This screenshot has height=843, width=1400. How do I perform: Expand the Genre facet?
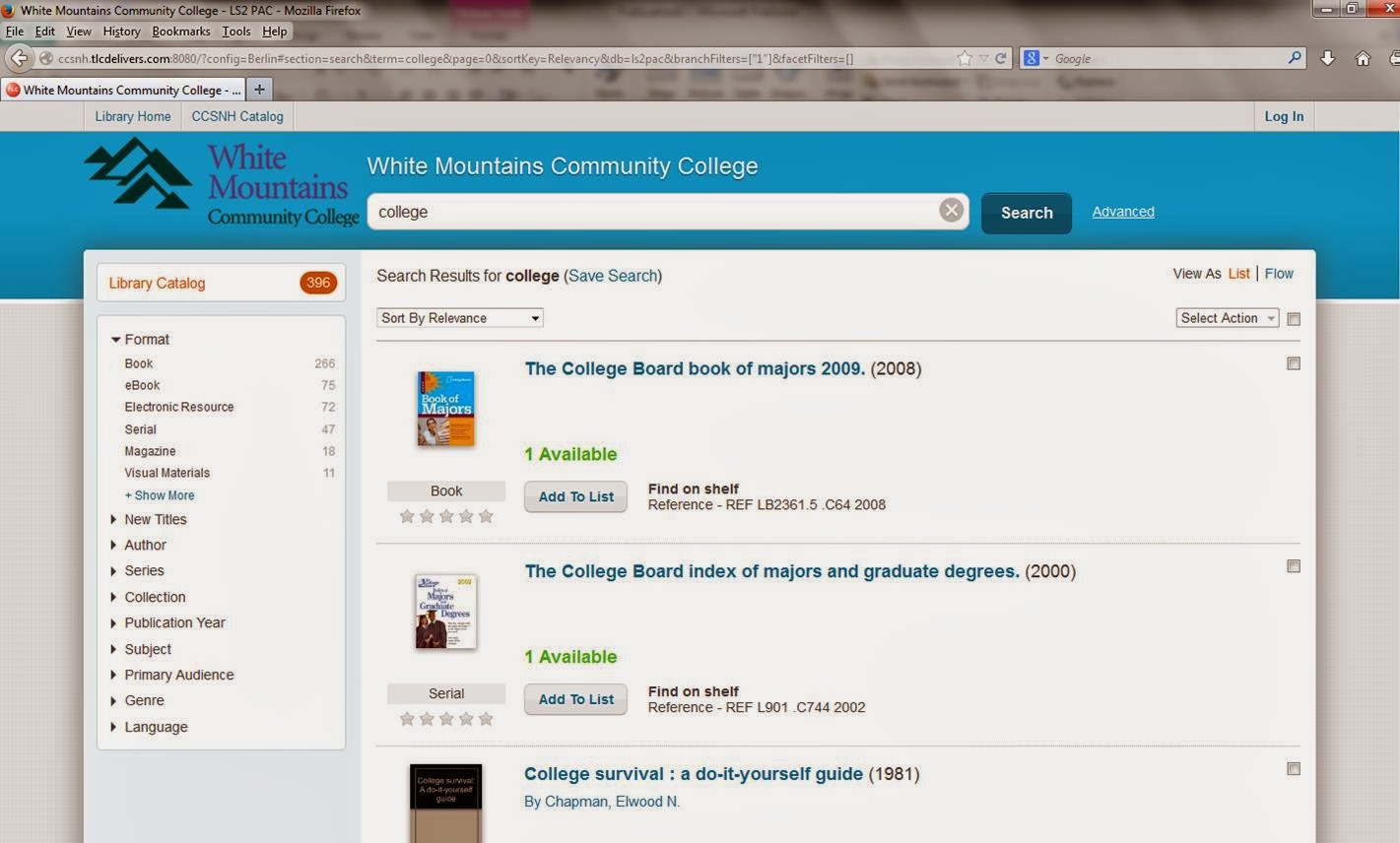tap(137, 700)
